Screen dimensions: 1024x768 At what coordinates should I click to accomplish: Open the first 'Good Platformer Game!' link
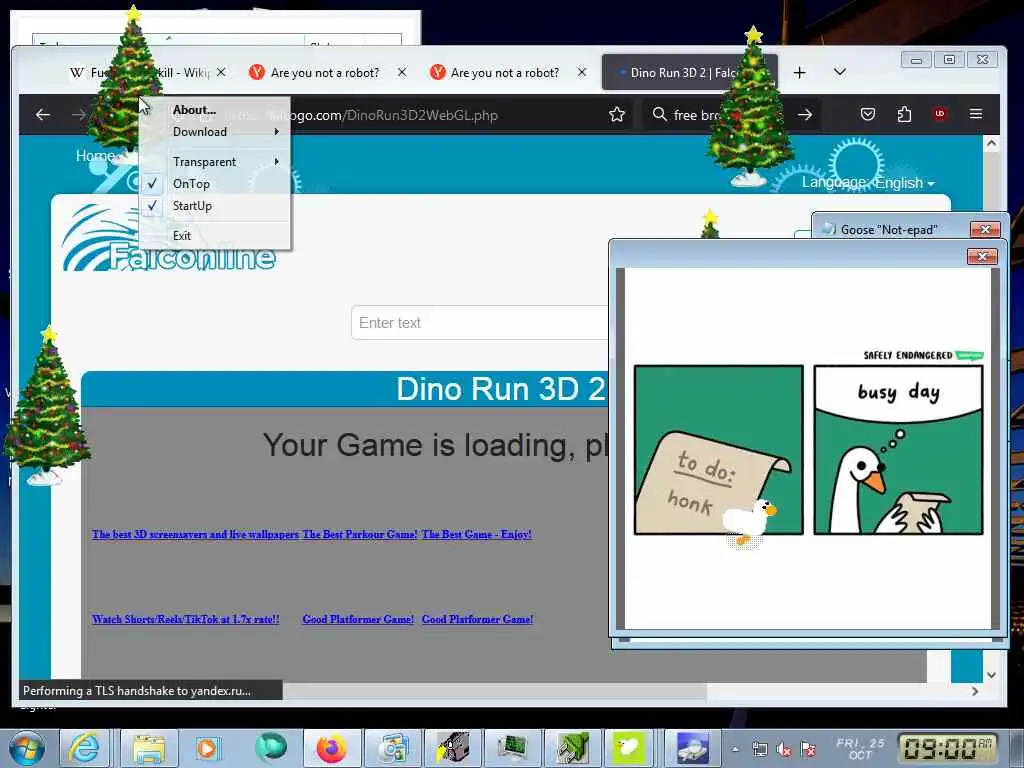[x=358, y=619]
